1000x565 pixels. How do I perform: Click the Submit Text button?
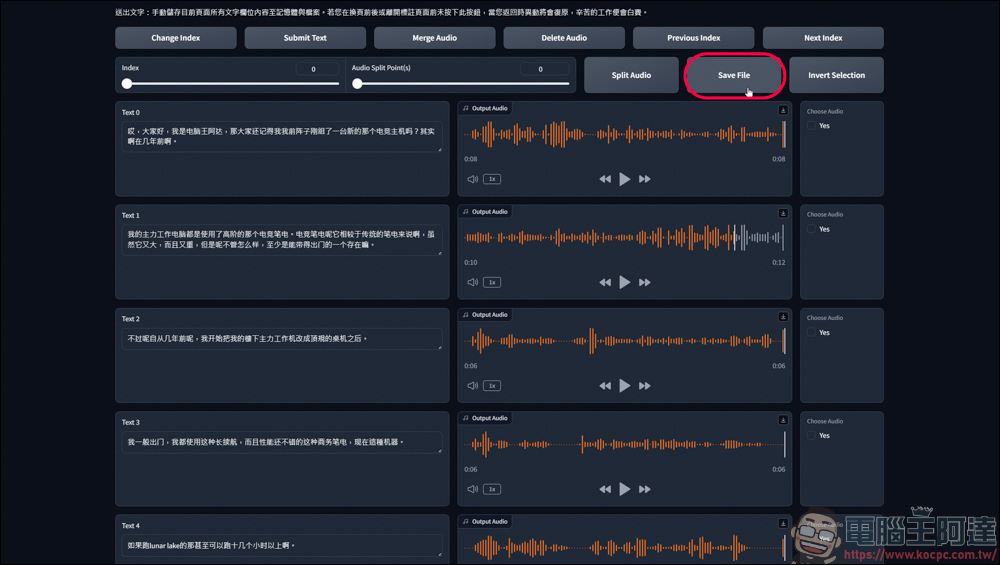point(305,38)
